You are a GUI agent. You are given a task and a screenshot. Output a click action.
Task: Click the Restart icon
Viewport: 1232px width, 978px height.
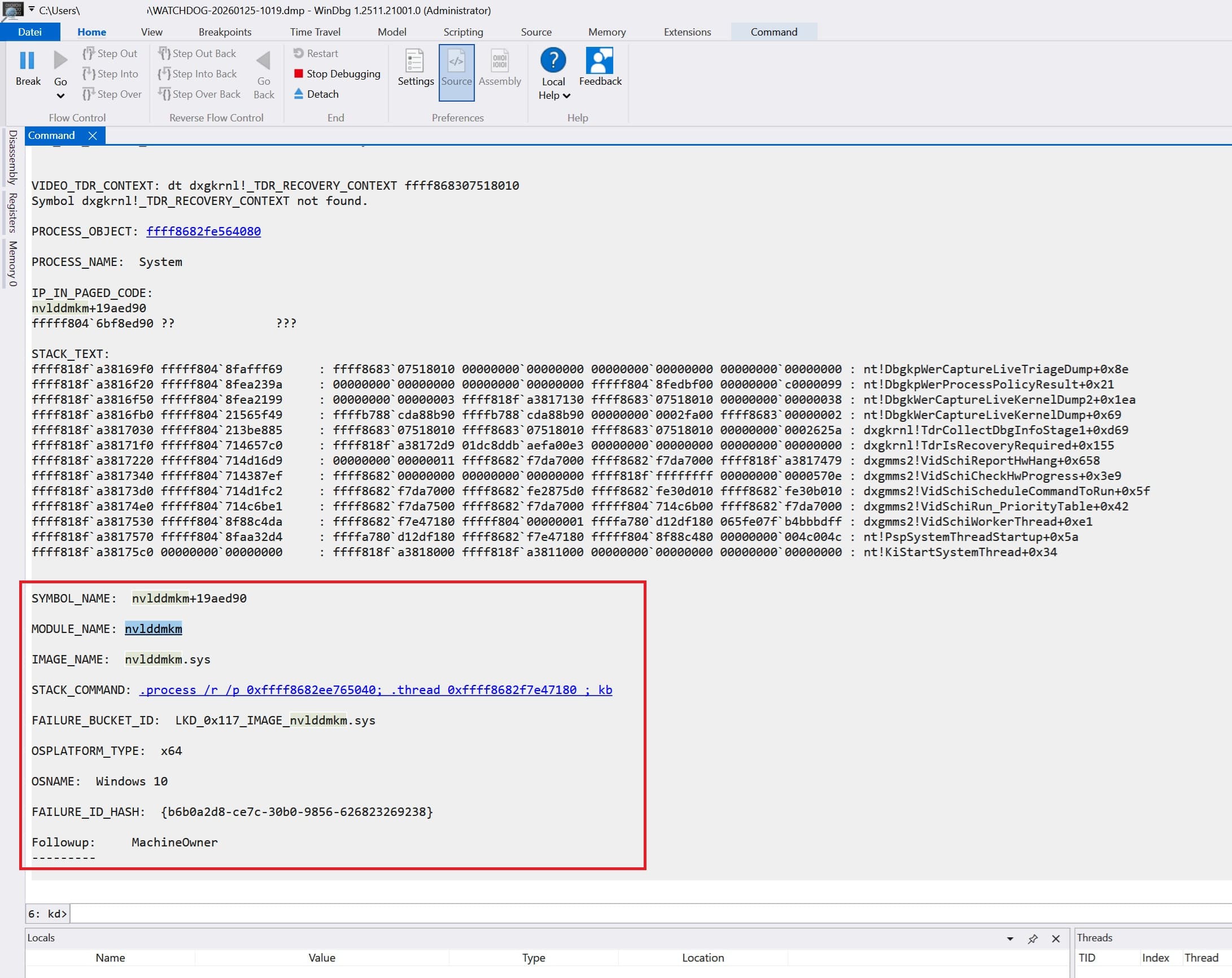(298, 53)
